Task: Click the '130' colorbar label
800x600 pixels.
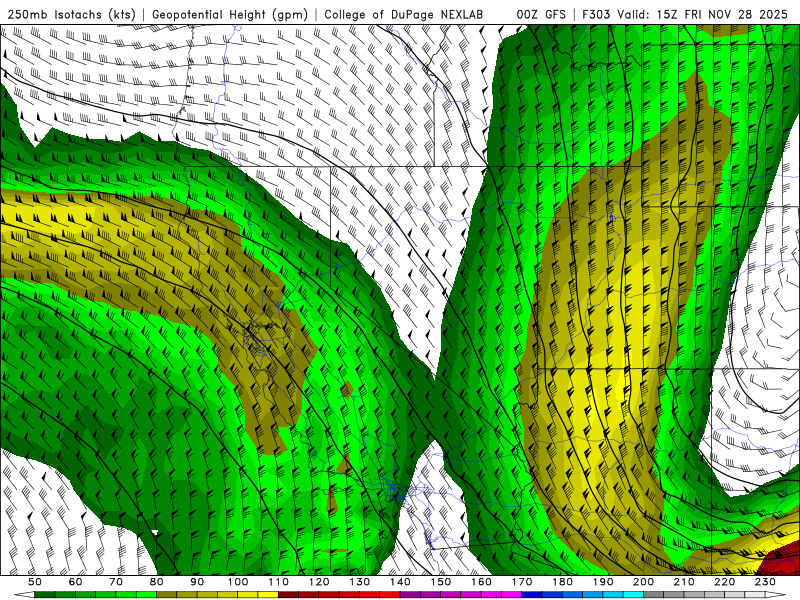Action: tap(360, 582)
